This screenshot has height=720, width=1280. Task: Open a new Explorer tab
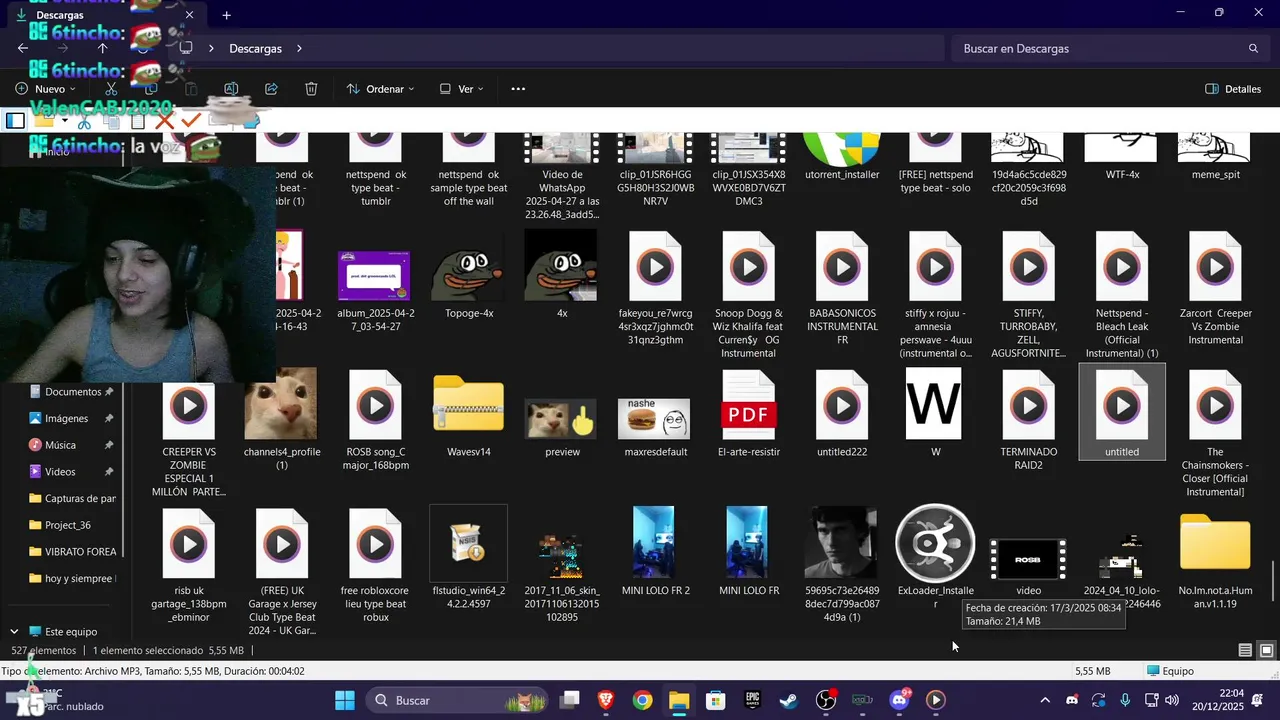tap(226, 15)
